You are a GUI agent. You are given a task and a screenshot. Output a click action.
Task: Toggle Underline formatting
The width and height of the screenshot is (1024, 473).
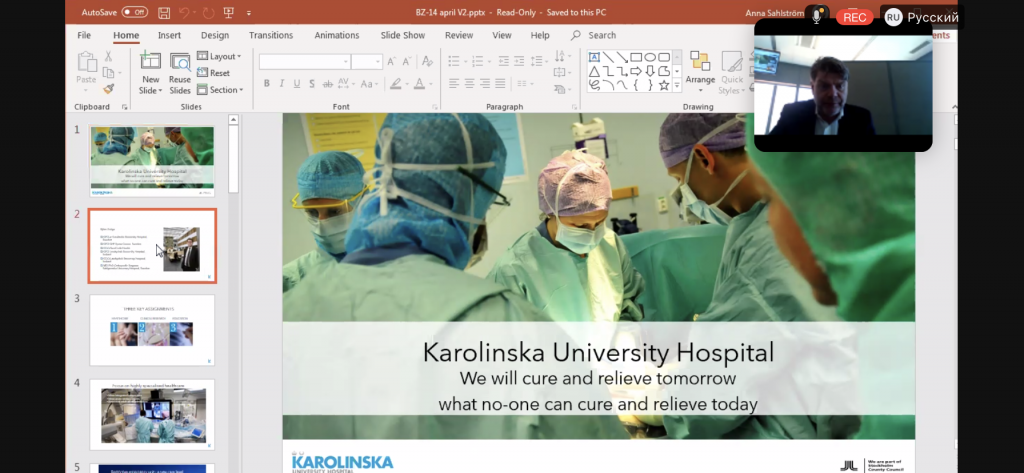pyautogui.click(x=296, y=84)
